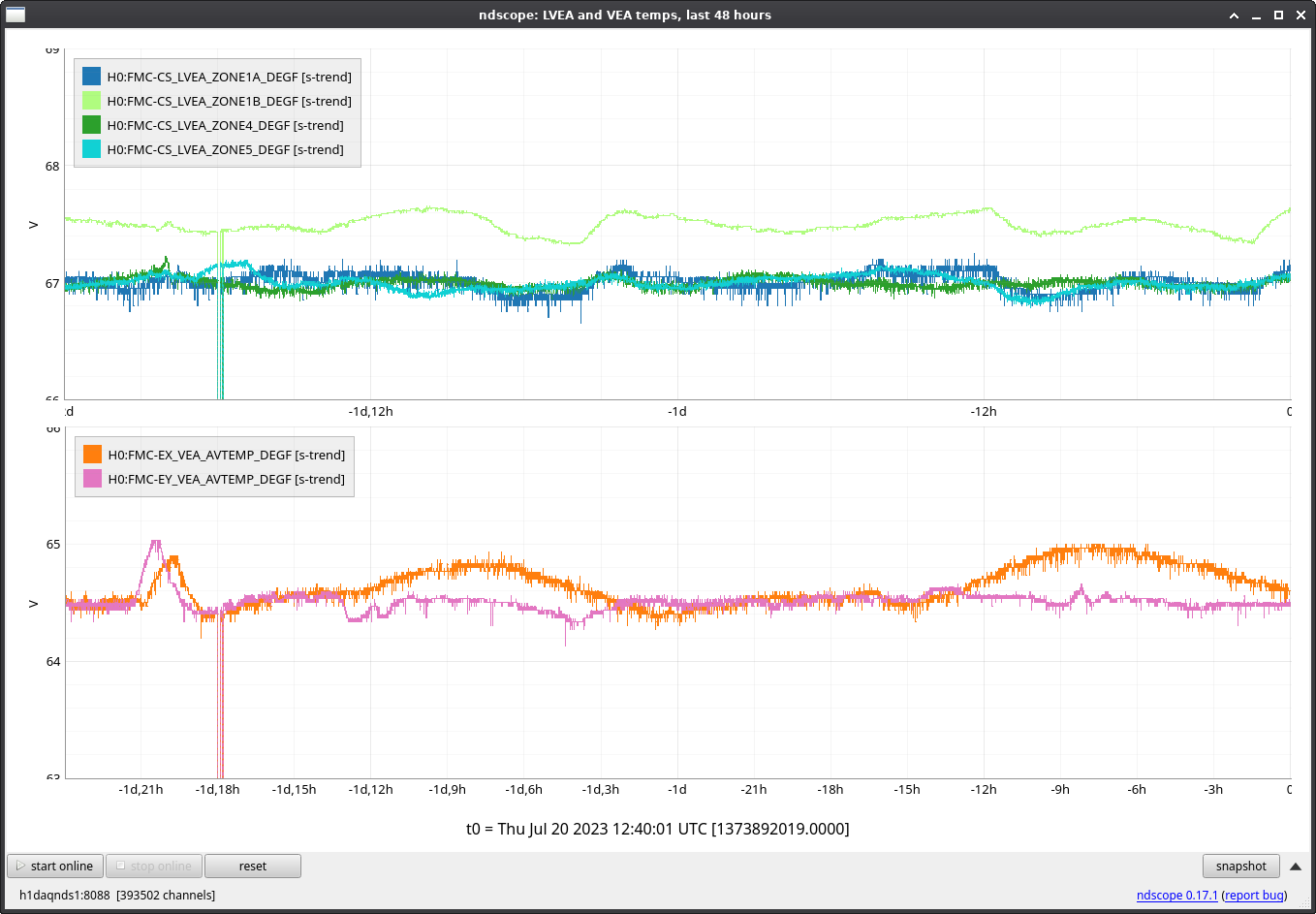Click the roll-up arrow in title bar
The width and height of the screenshot is (1316, 914).
[1234, 16]
